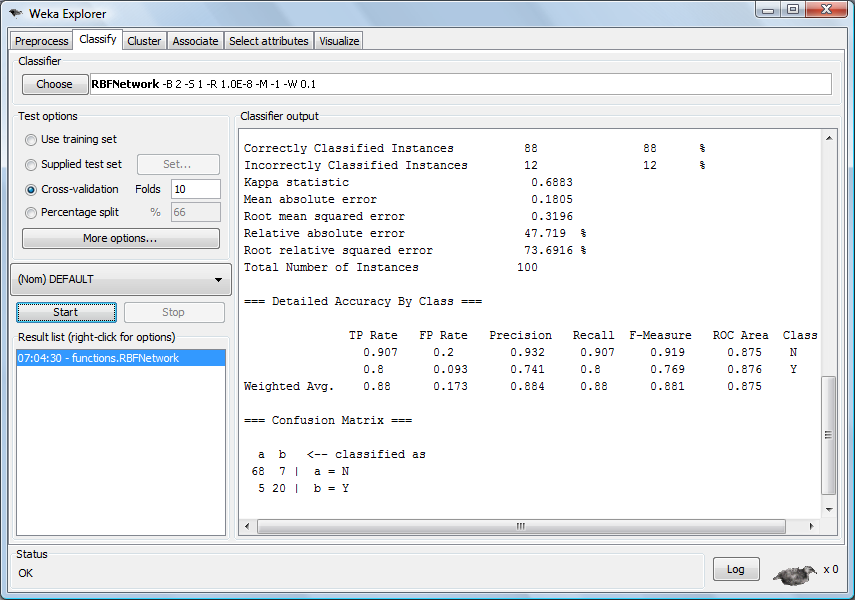Viewport: 855px width, 600px height.
Task: Click Start to run classifier
Action: (x=66, y=313)
